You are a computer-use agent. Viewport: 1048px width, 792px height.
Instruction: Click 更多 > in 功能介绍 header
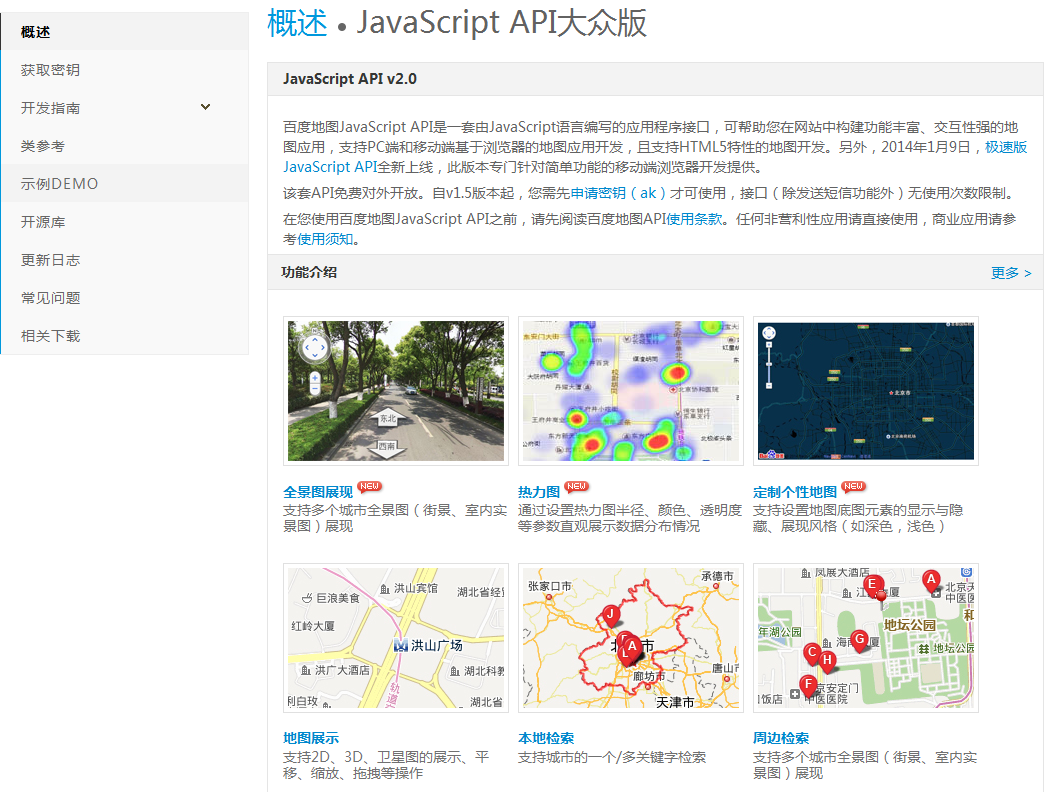[1011, 273]
